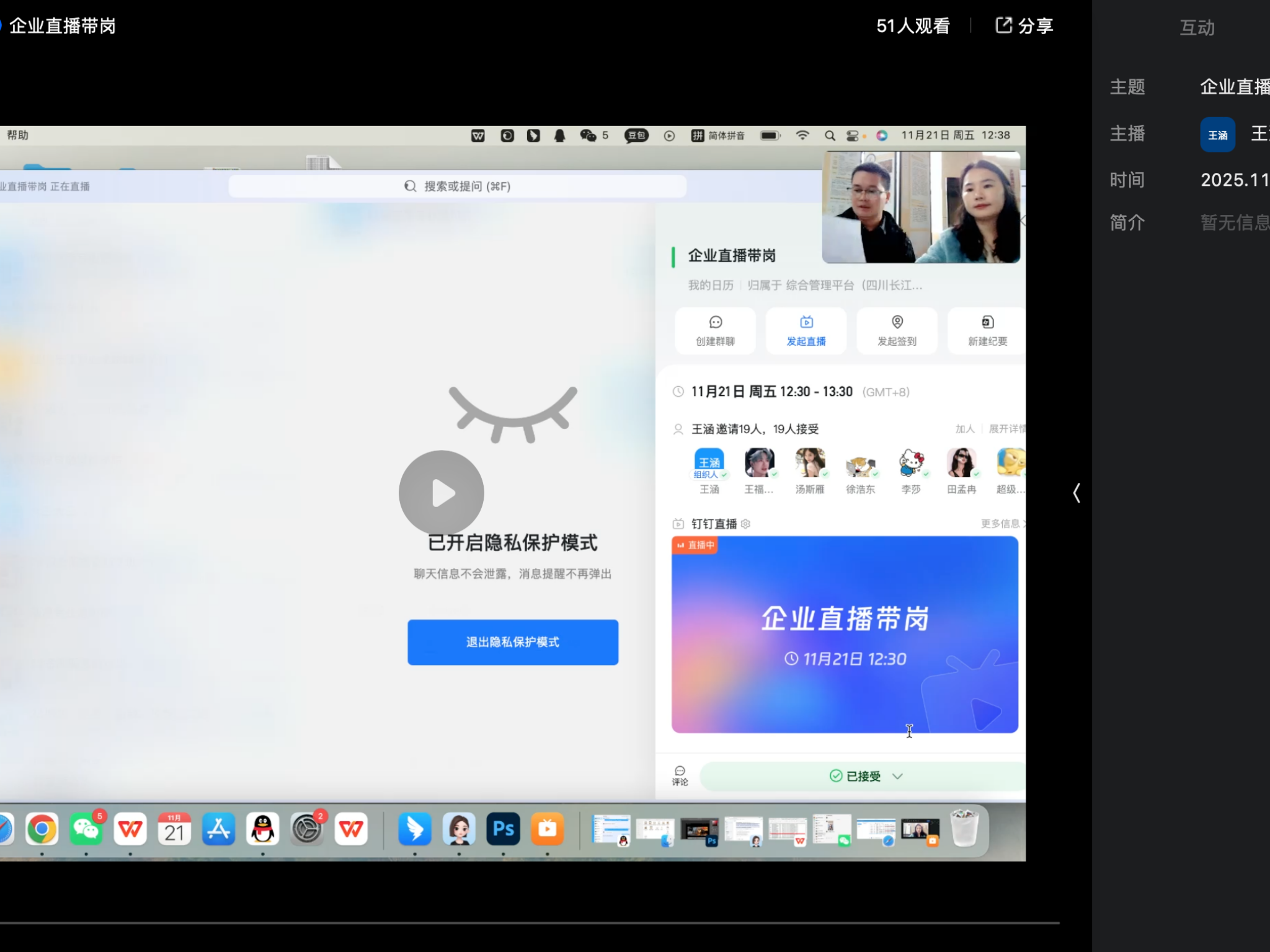This screenshot has width=1270, height=952.
Task: Click 展开详情 to expand attendees
Action: pos(1006,429)
